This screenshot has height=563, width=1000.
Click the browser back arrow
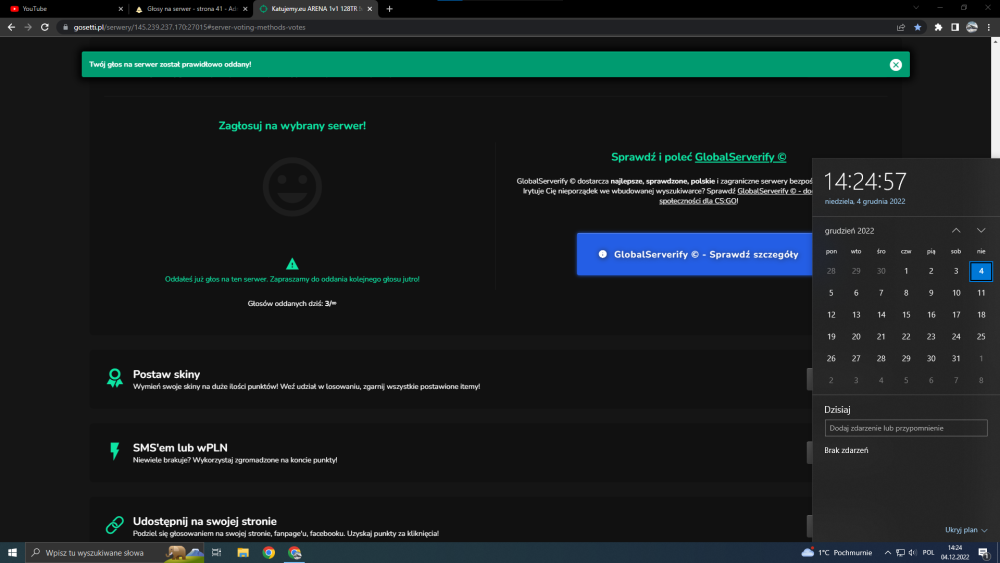[x=11, y=27]
